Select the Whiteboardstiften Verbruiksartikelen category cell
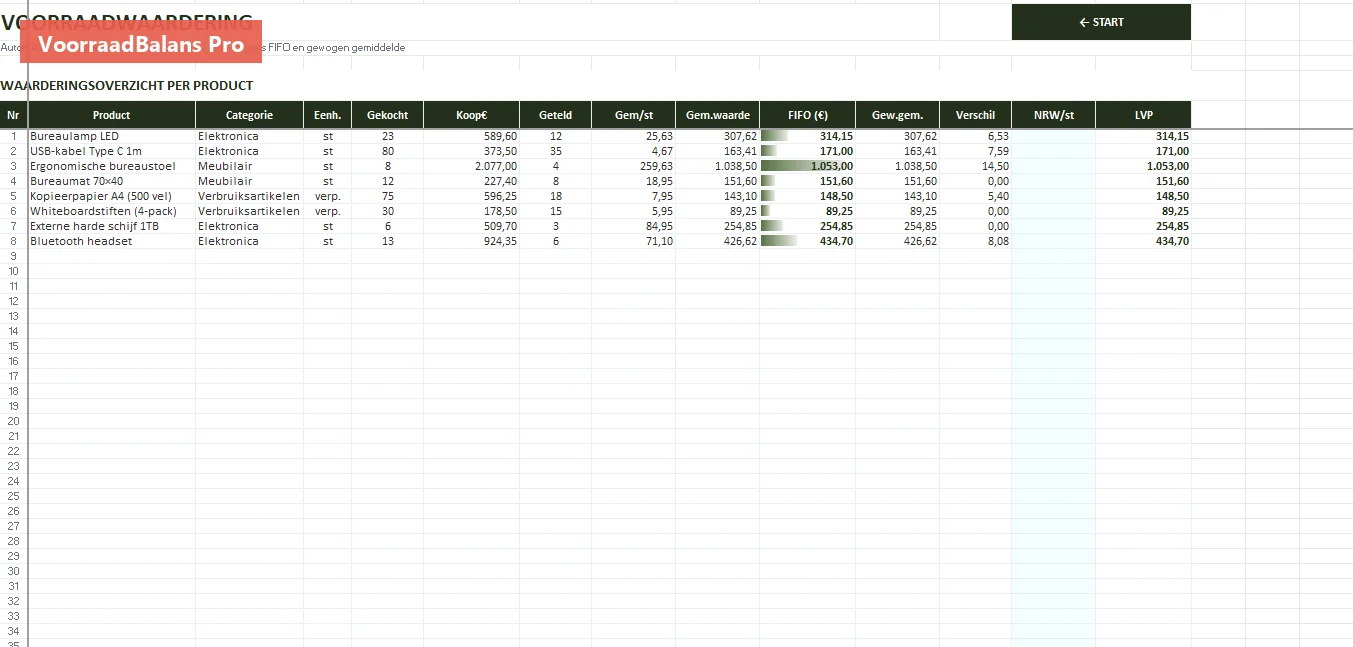Viewport: 1353px width, 647px height. [x=250, y=211]
